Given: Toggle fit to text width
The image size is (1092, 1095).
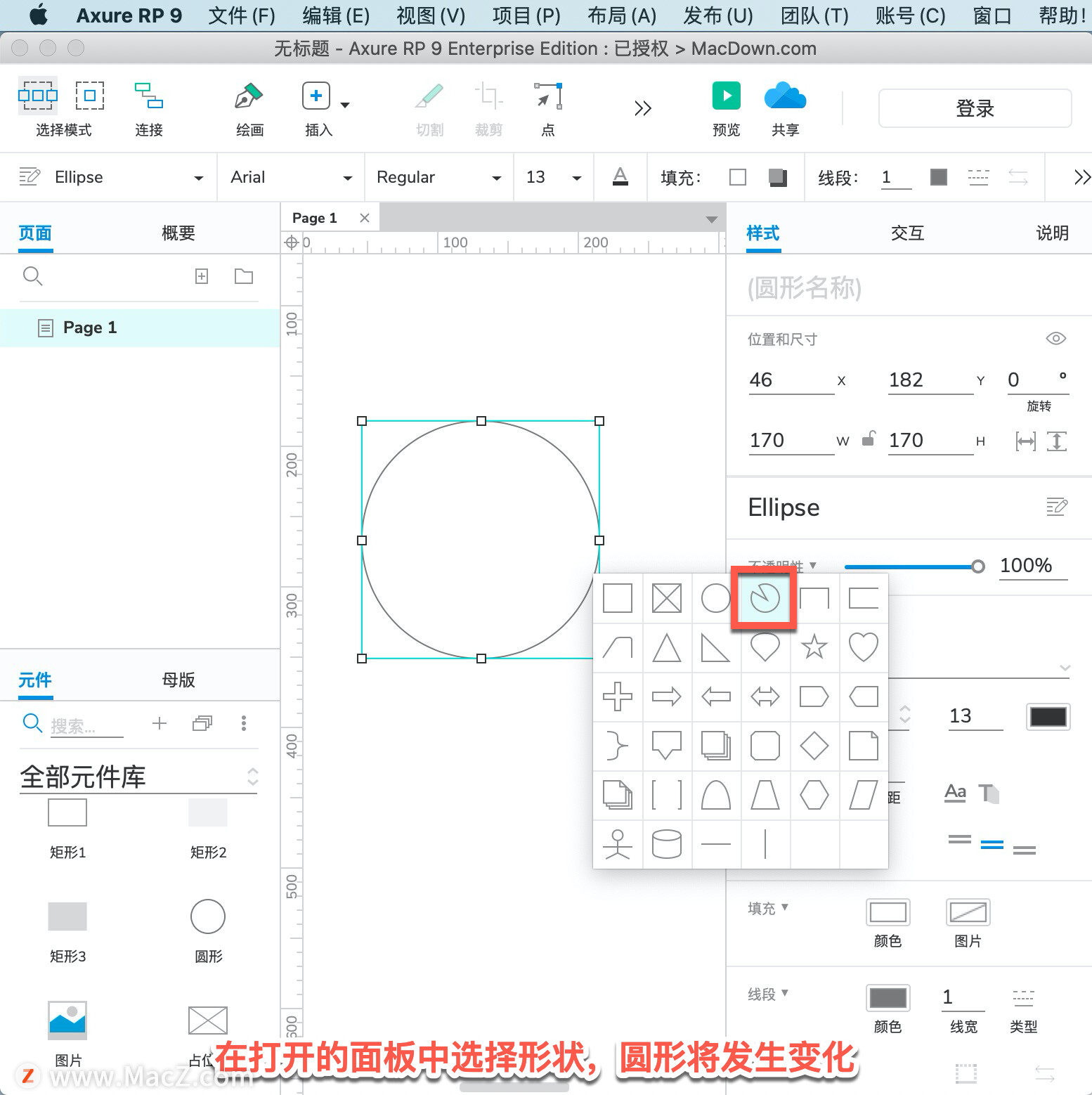Looking at the screenshot, I should click(1025, 441).
